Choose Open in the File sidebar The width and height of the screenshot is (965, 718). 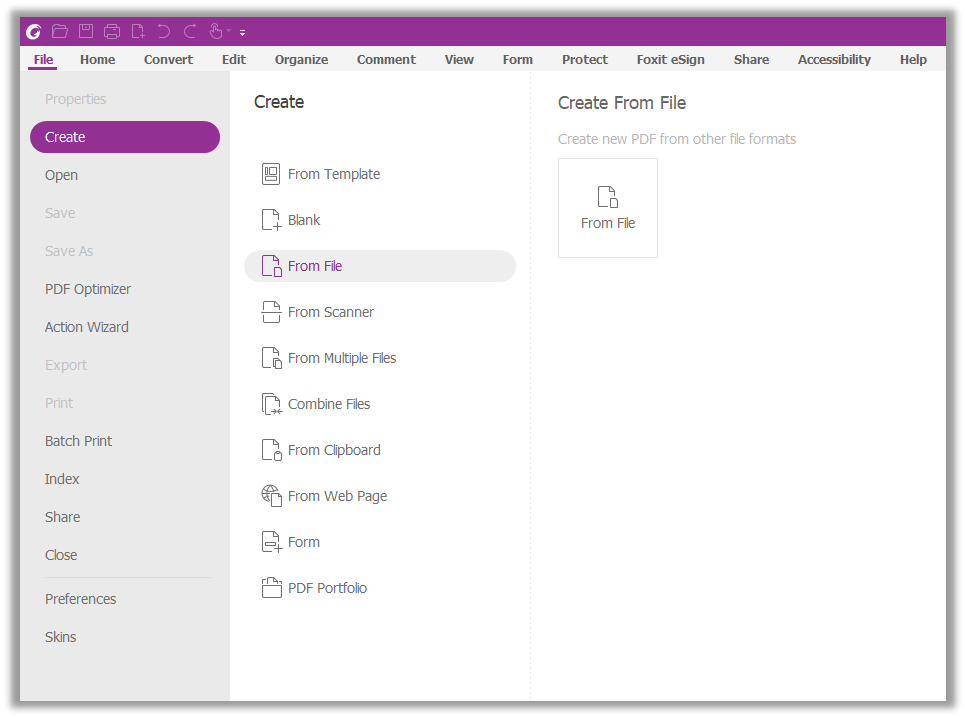(61, 175)
